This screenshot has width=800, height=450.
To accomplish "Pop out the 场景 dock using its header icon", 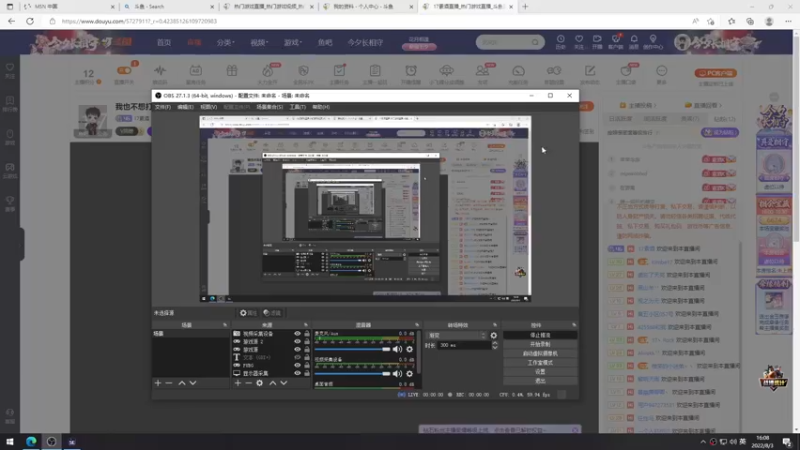I will coord(225,325).
